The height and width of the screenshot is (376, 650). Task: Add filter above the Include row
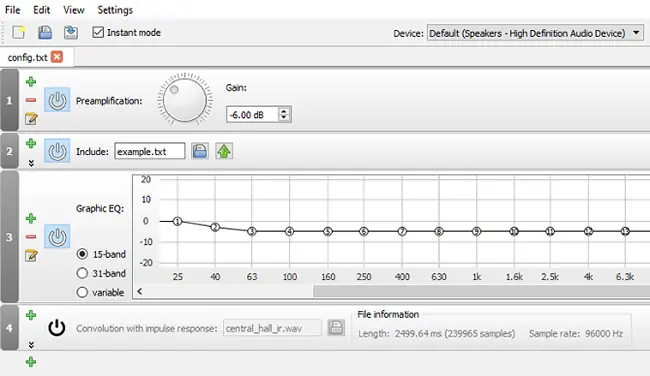tap(31, 144)
